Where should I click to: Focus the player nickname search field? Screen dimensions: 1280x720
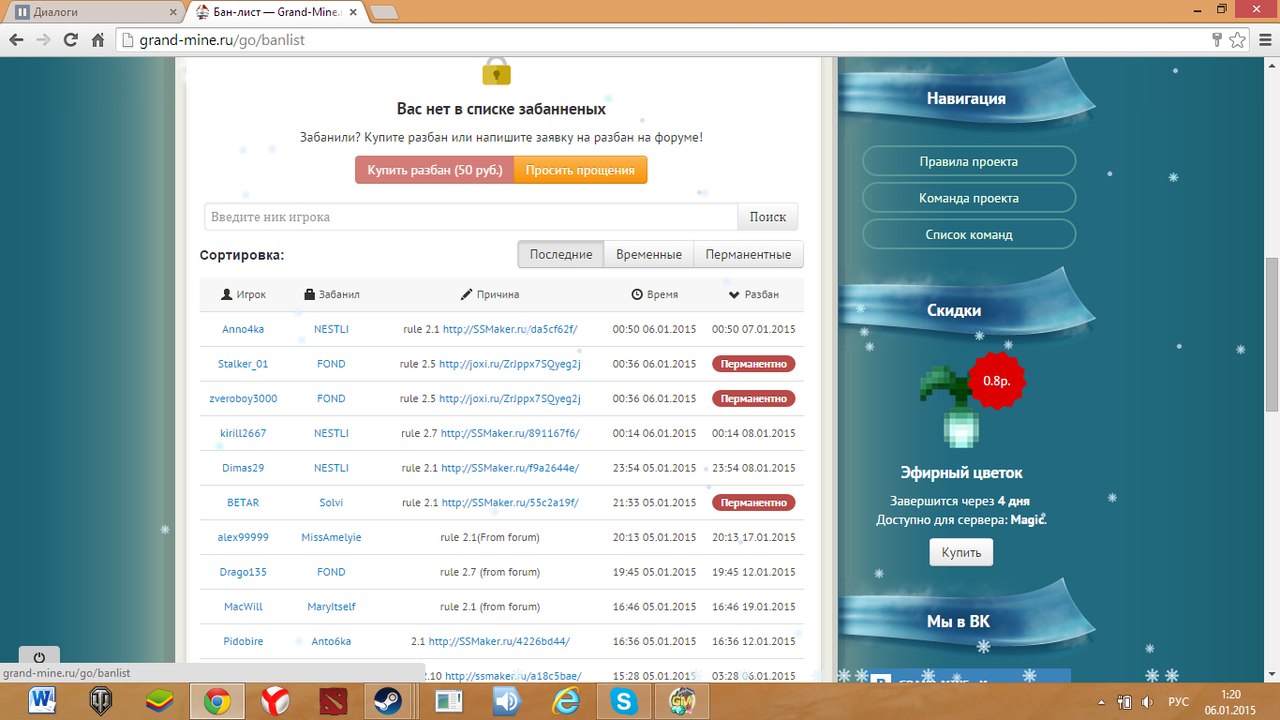(471, 217)
